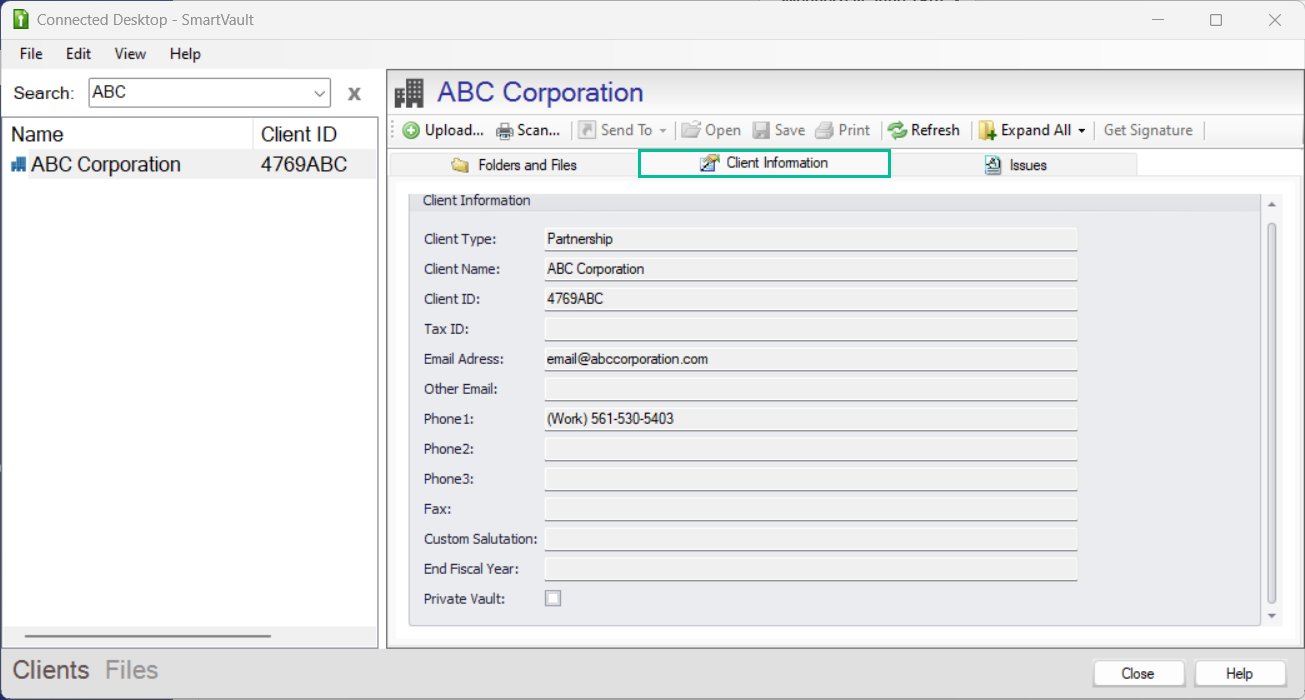1305x700 pixels.
Task: Click the empty Tax ID field
Action: click(x=811, y=329)
